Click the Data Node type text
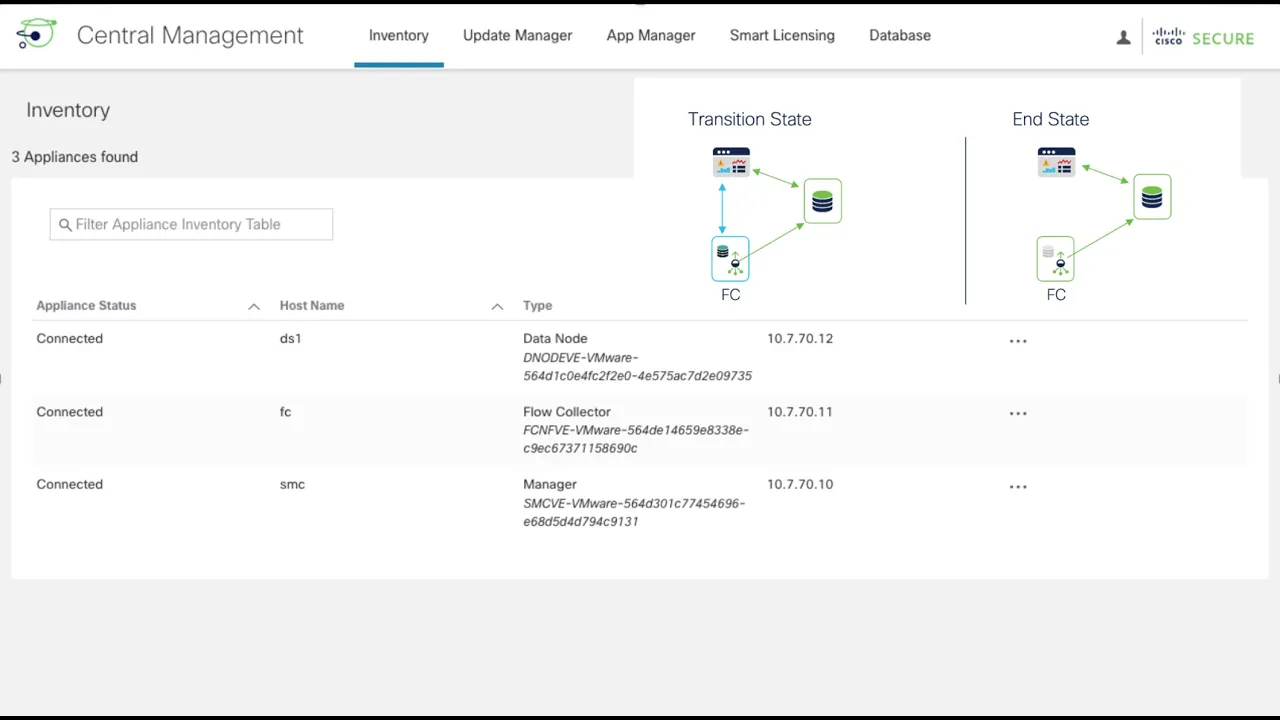This screenshot has width=1280, height=720. (x=555, y=338)
